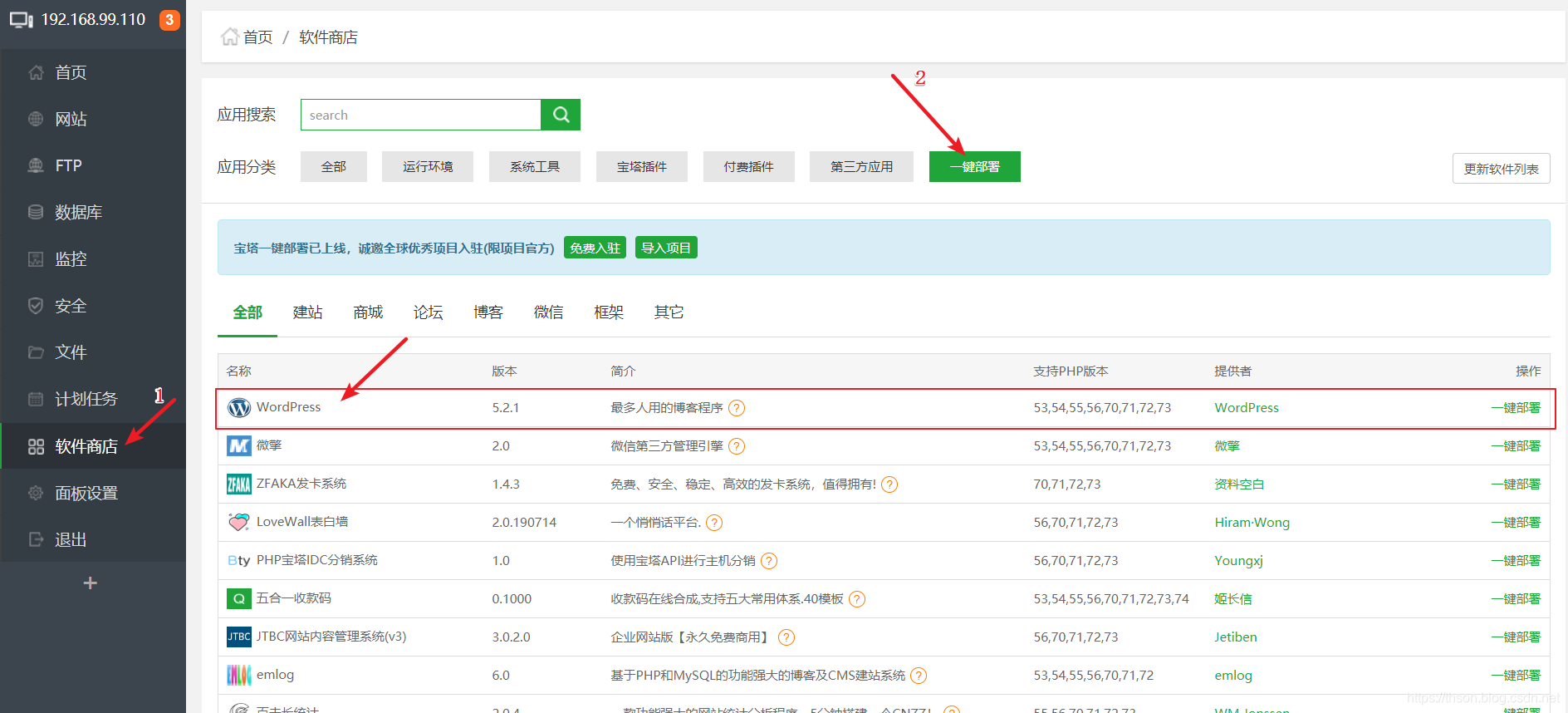
Task: Click help icon beside 微信第三方管理引擎
Action: (737, 446)
